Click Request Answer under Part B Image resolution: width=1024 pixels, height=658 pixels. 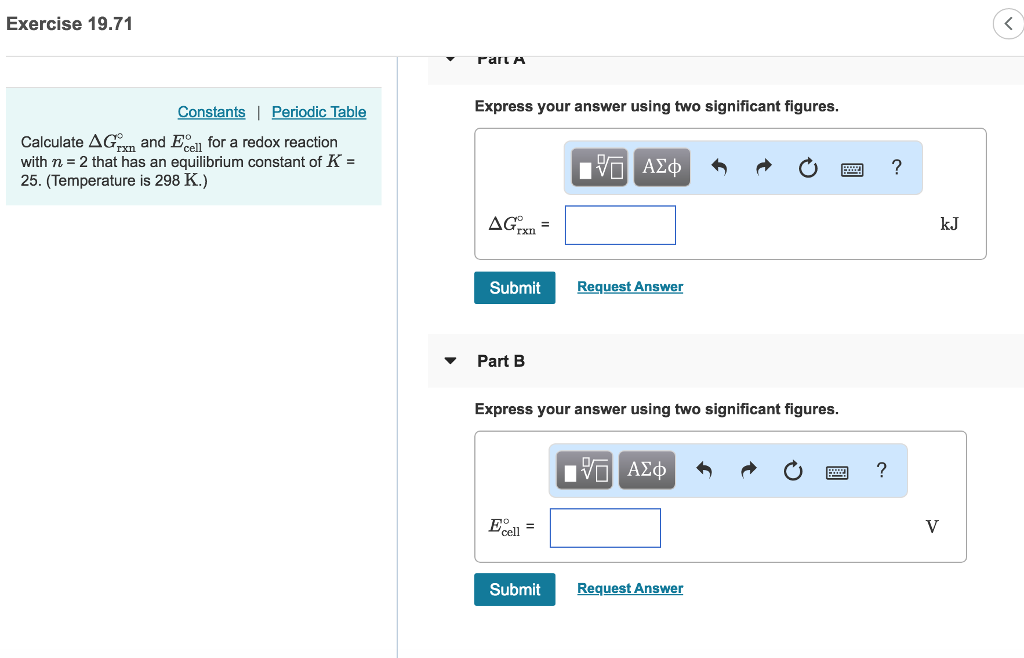coord(629,588)
